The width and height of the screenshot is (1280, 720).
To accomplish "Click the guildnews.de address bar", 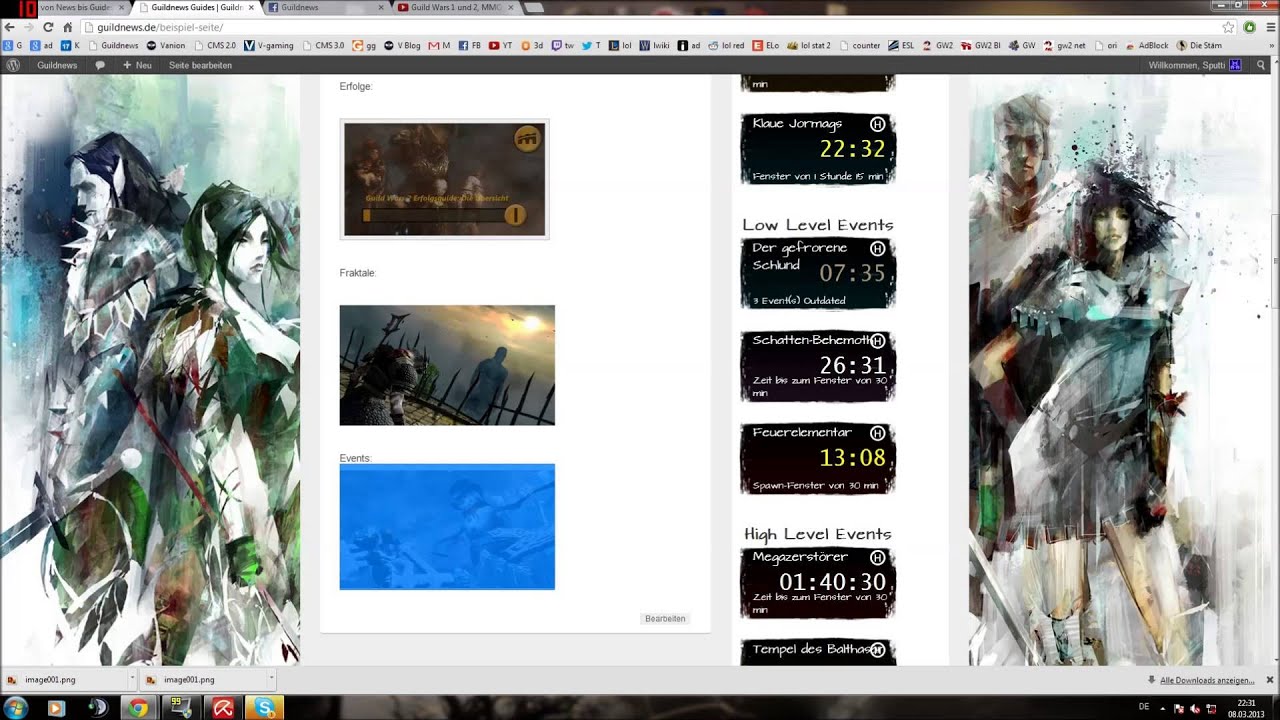I will (x=650, y=27).
